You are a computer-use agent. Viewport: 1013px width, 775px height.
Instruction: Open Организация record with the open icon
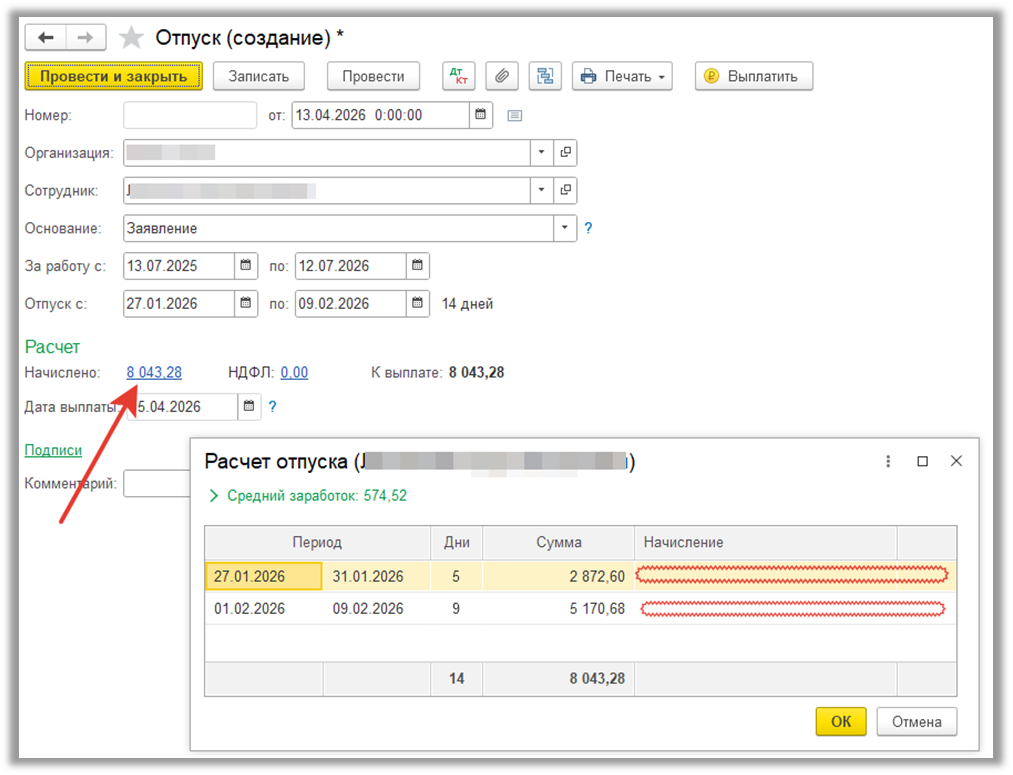pos(565,152)
